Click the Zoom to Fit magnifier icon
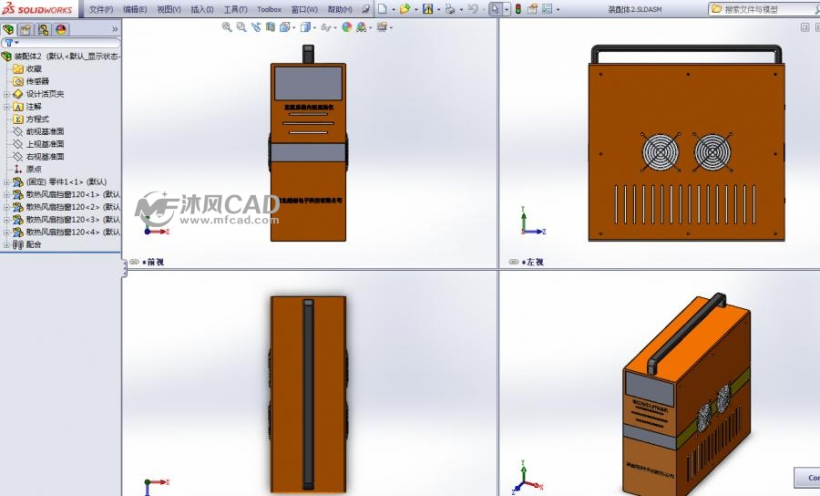 [227, 27]
